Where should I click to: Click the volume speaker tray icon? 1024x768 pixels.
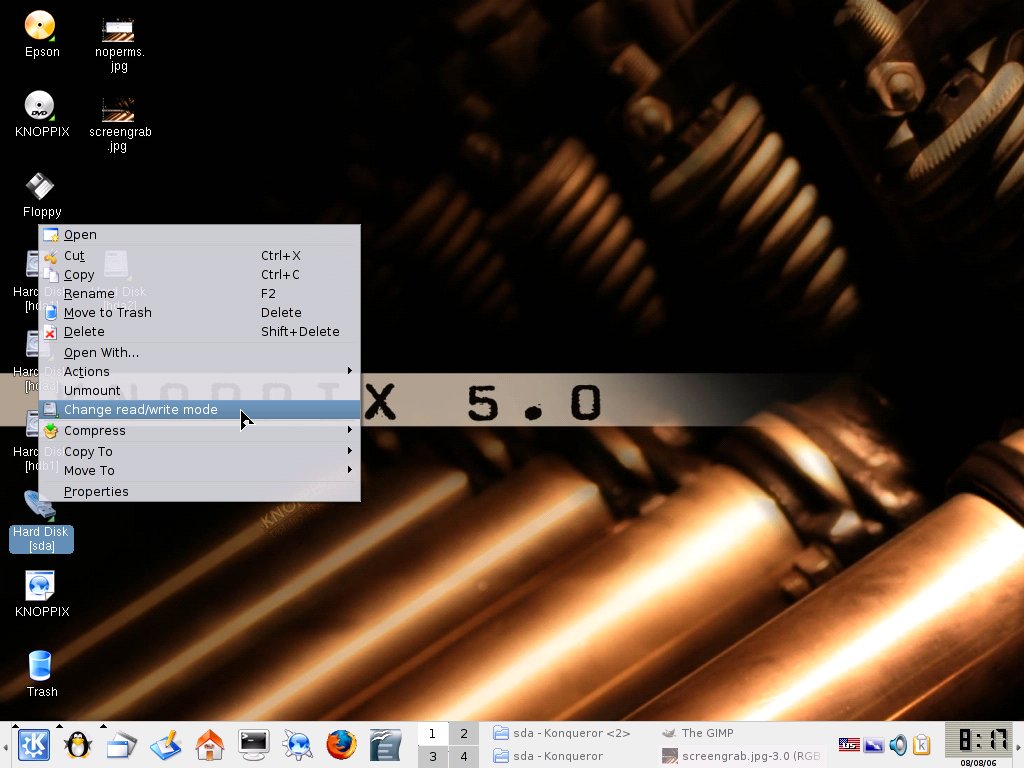(898, 745)
